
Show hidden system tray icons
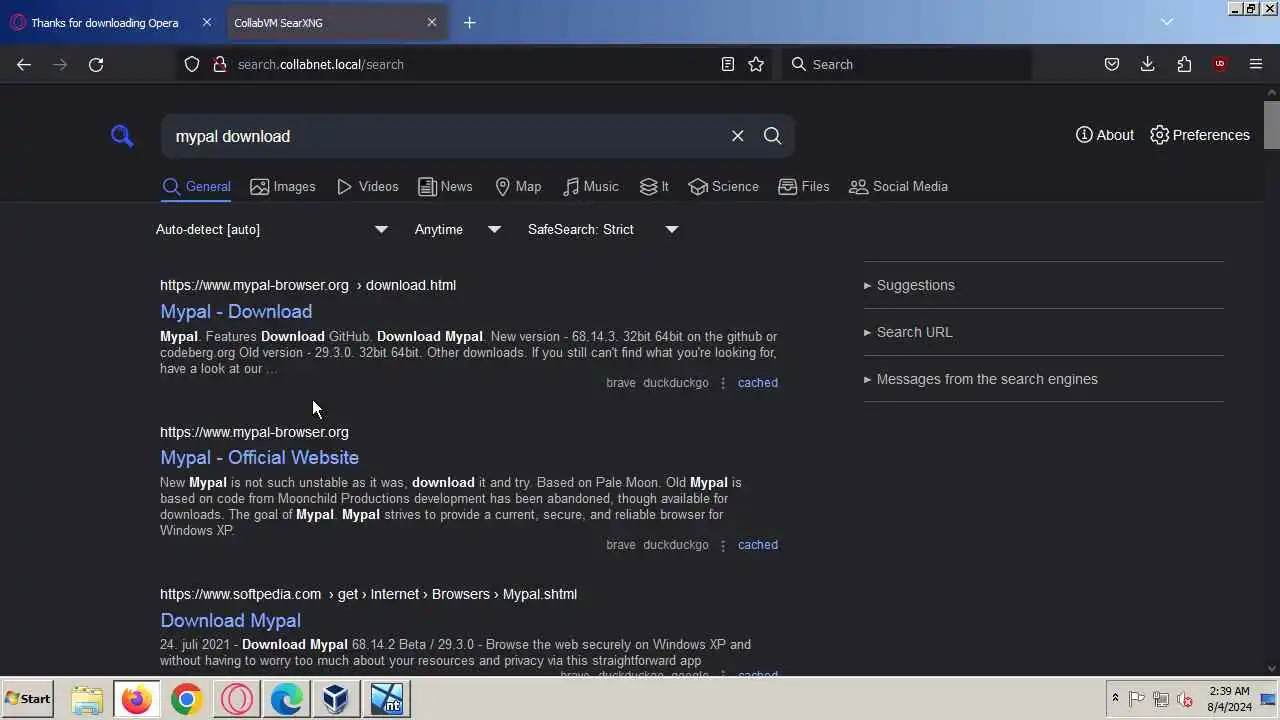(1115, 699)
